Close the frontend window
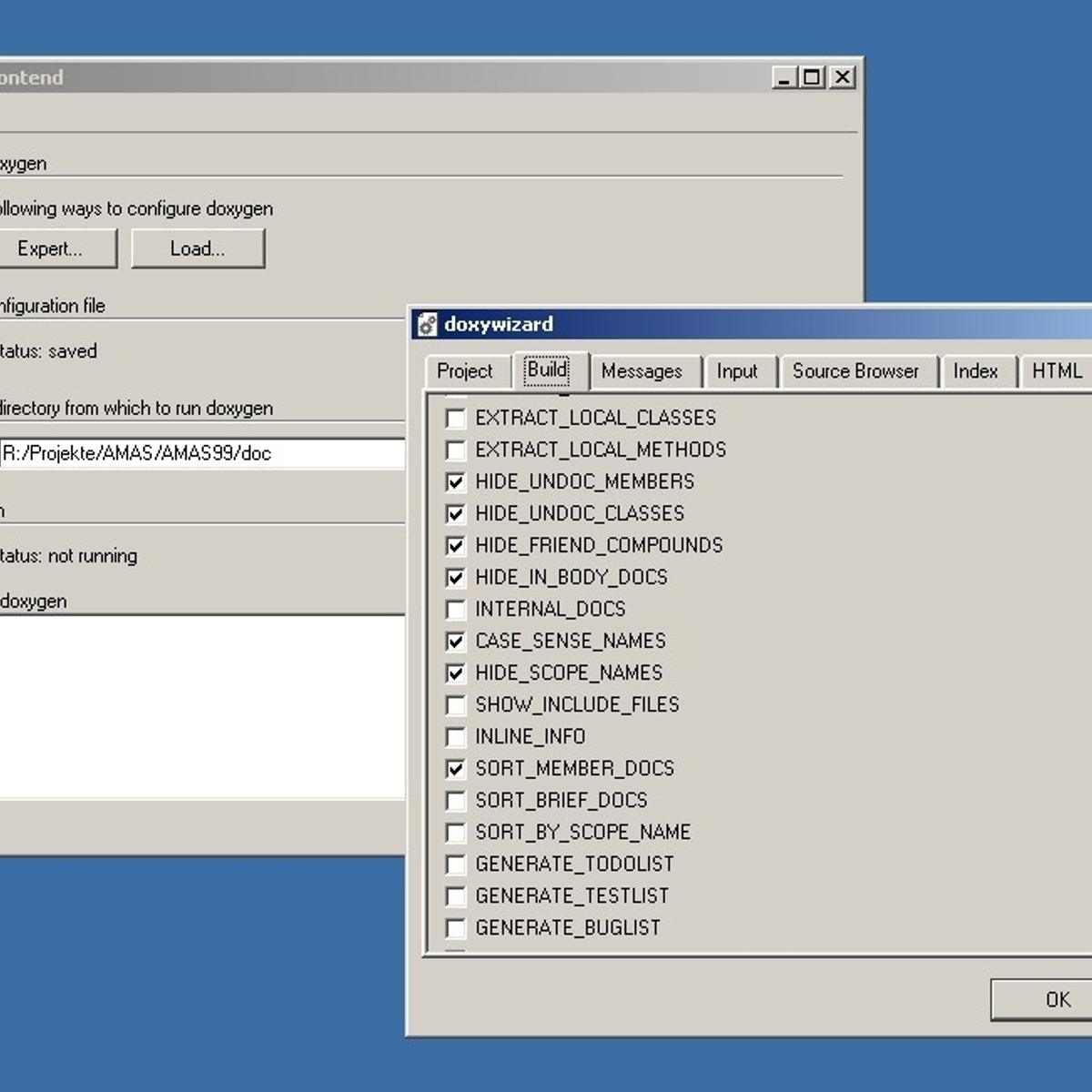 pyautogui.click(x=844, y=77)
